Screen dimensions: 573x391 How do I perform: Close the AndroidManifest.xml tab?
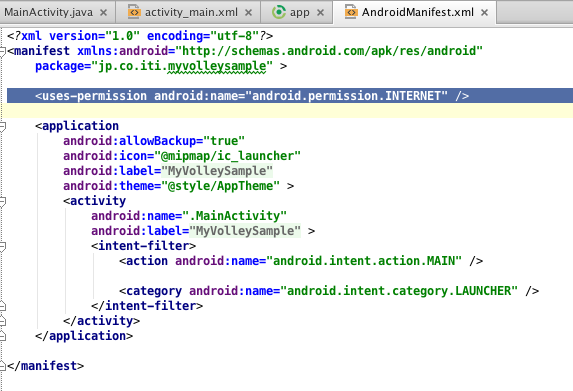coord(485,13)
